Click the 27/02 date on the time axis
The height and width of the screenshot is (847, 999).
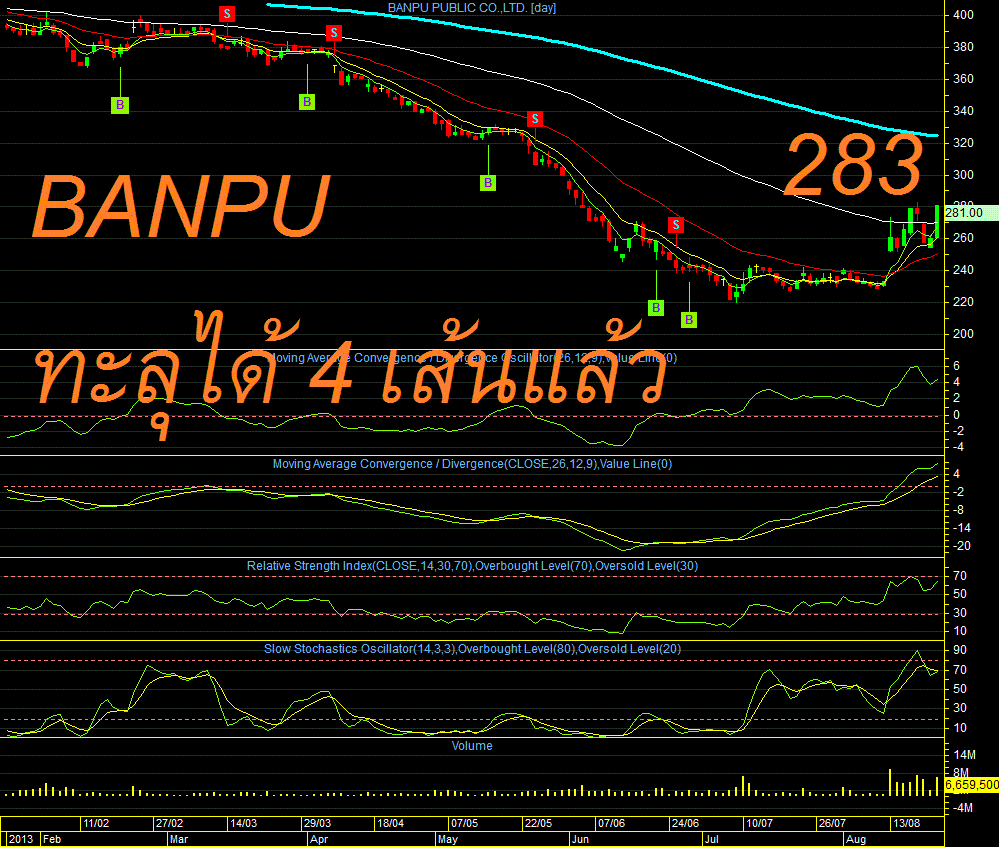[x=169, y=823]
